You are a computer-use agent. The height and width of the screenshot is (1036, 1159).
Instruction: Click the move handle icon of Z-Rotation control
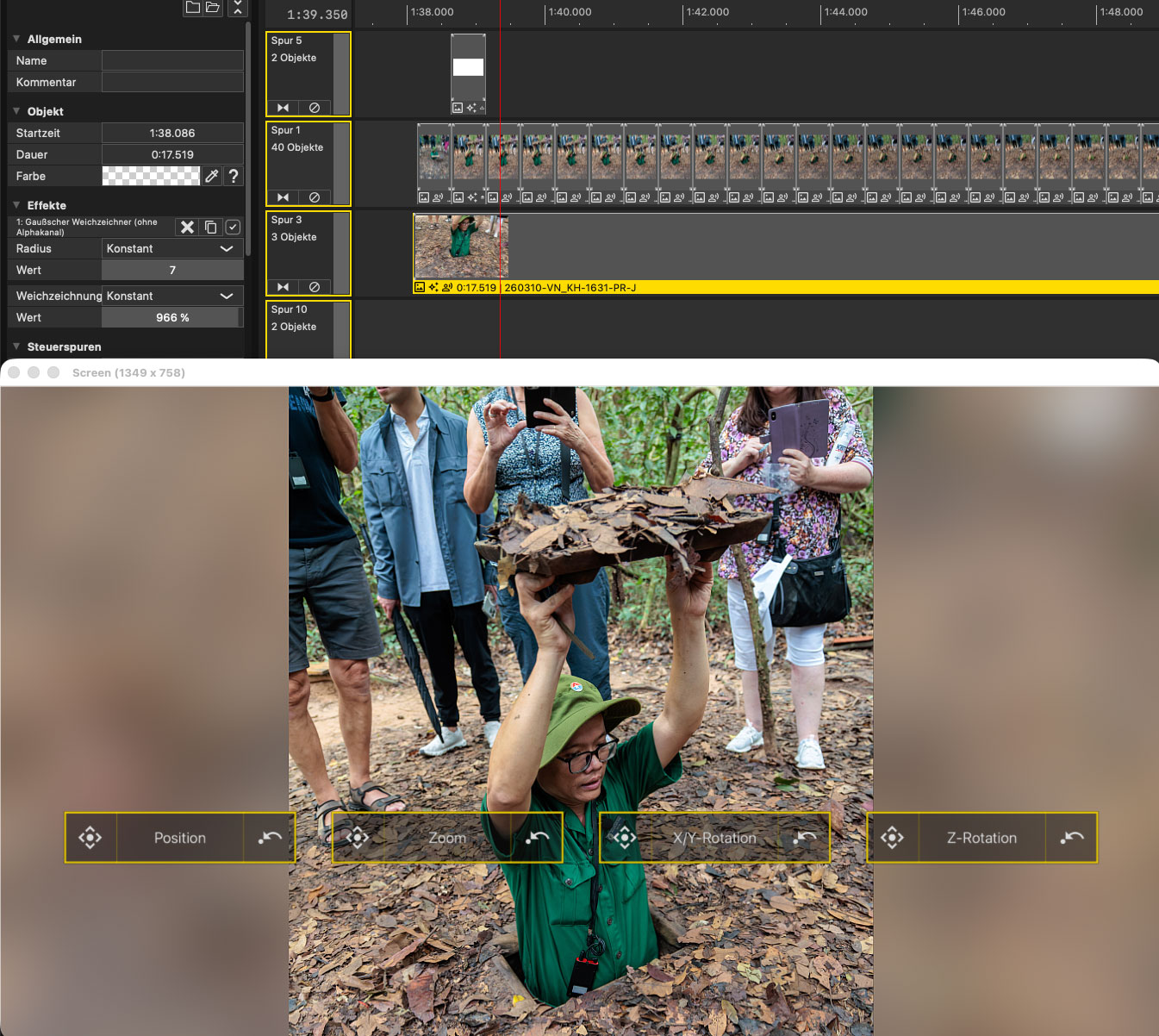click(892, 838)
